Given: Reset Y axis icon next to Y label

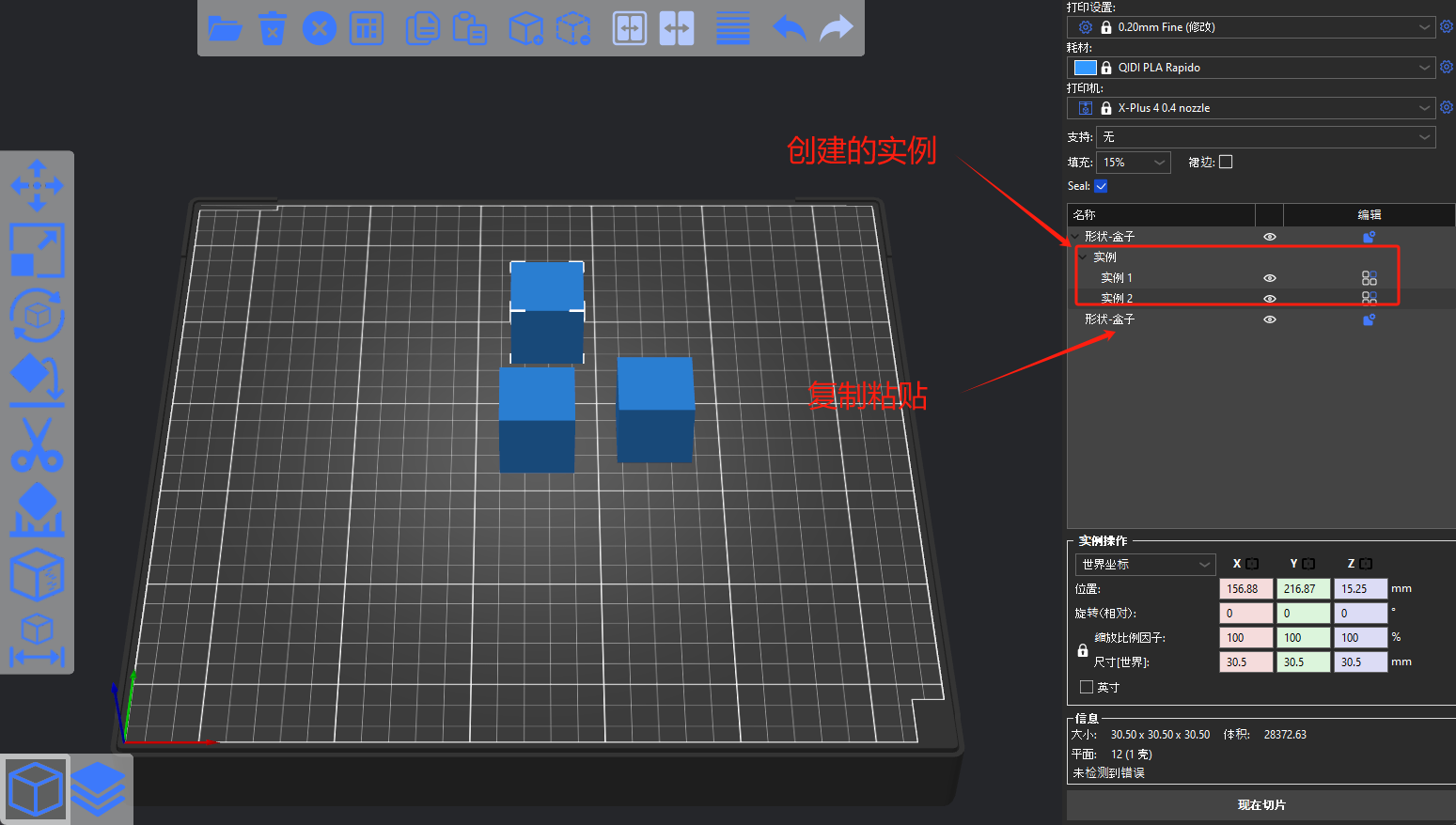Looking at the screenshot, I should point(1308,564).
